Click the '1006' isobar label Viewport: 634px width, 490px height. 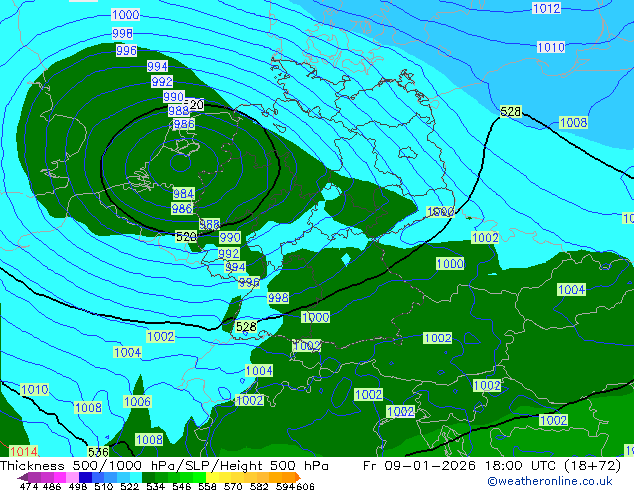coord(137,401)
